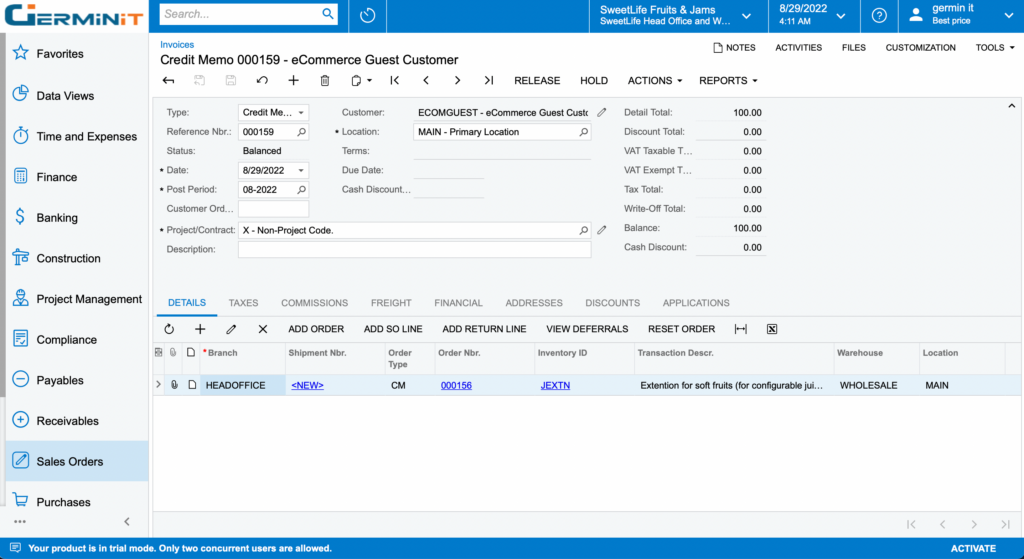Add a row in details grid
The height and width of the screenshot is (559, 1024).
[x=200, y=329]
